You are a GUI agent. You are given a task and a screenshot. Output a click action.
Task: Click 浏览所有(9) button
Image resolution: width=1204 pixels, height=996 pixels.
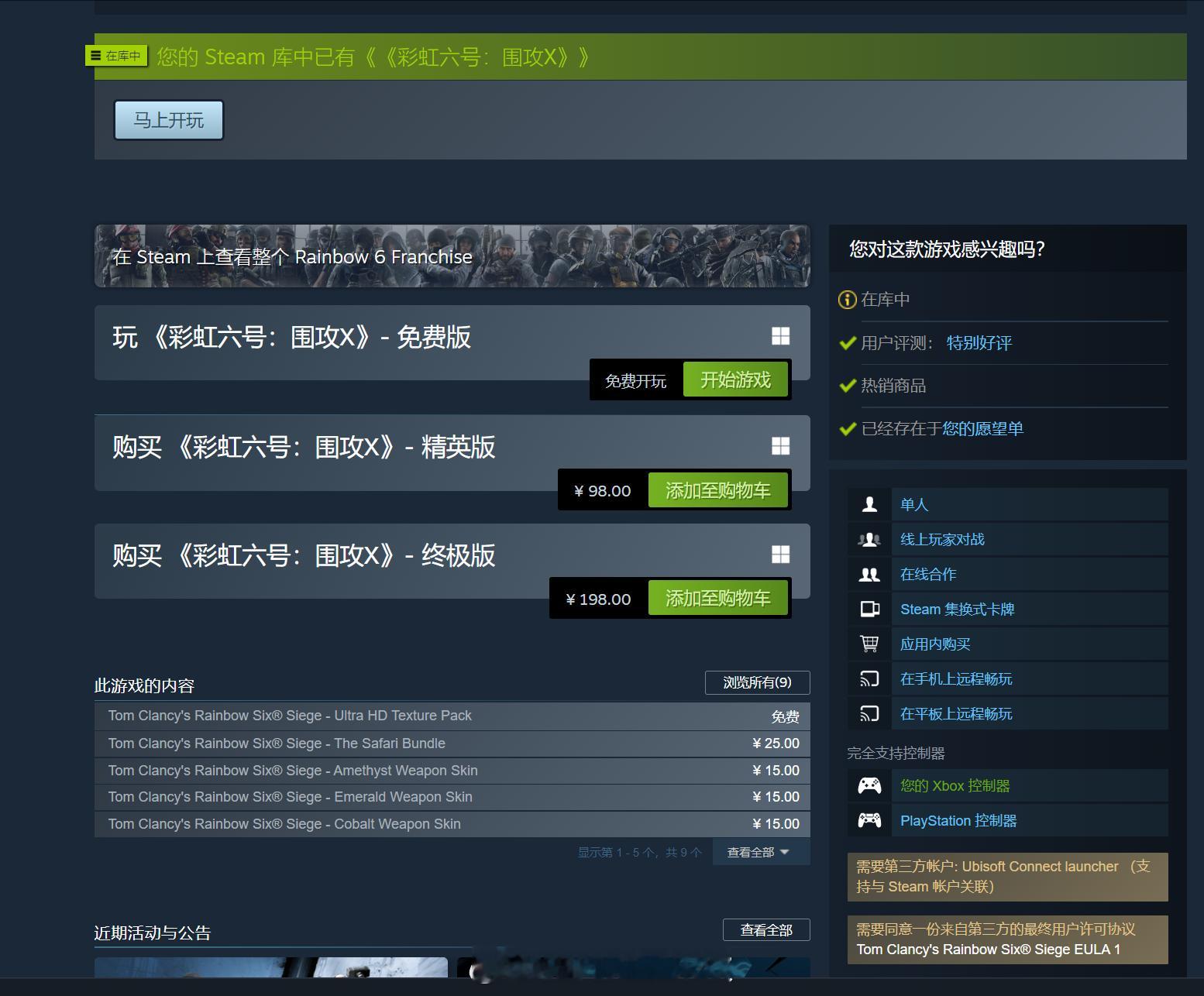pos(757,682)
